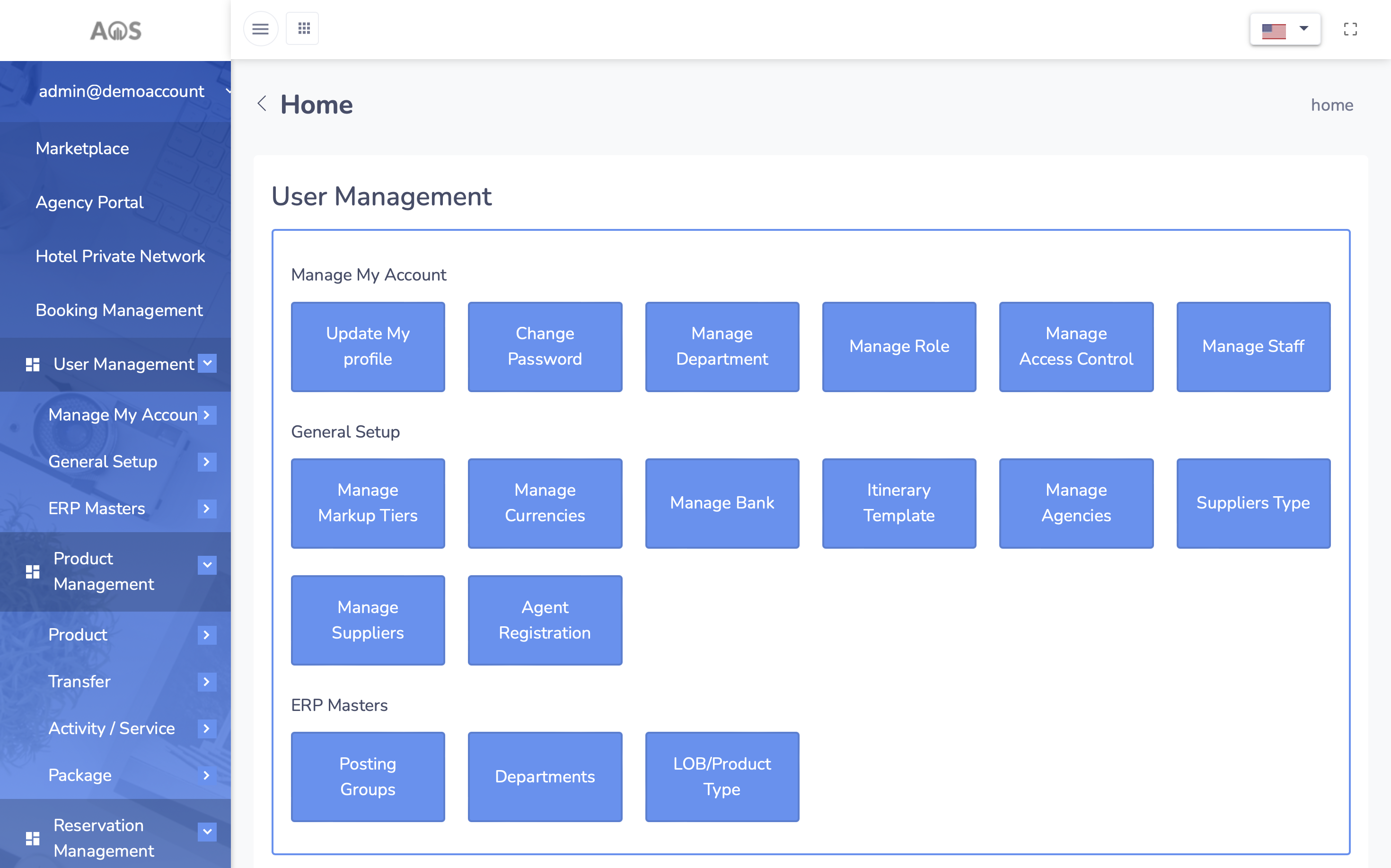Open Hotel Private Network menu item
Viewport: 1391px width, 868px height.
(x=120, y=256)
